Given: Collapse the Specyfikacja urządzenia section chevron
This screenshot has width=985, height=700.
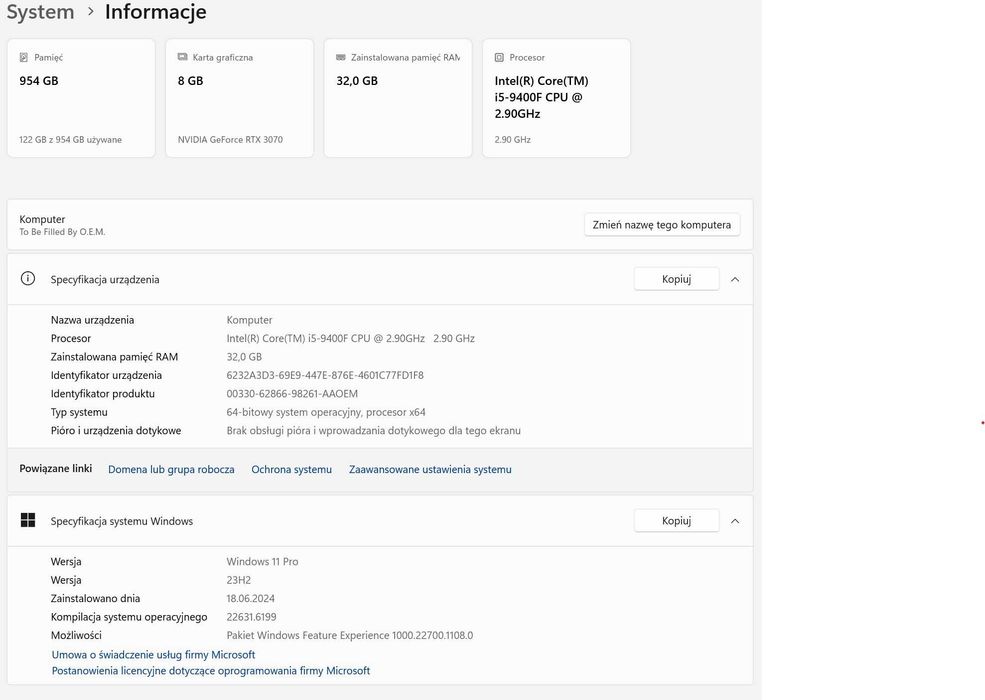Looking at the screenshot, I should [x=735, y=279].
